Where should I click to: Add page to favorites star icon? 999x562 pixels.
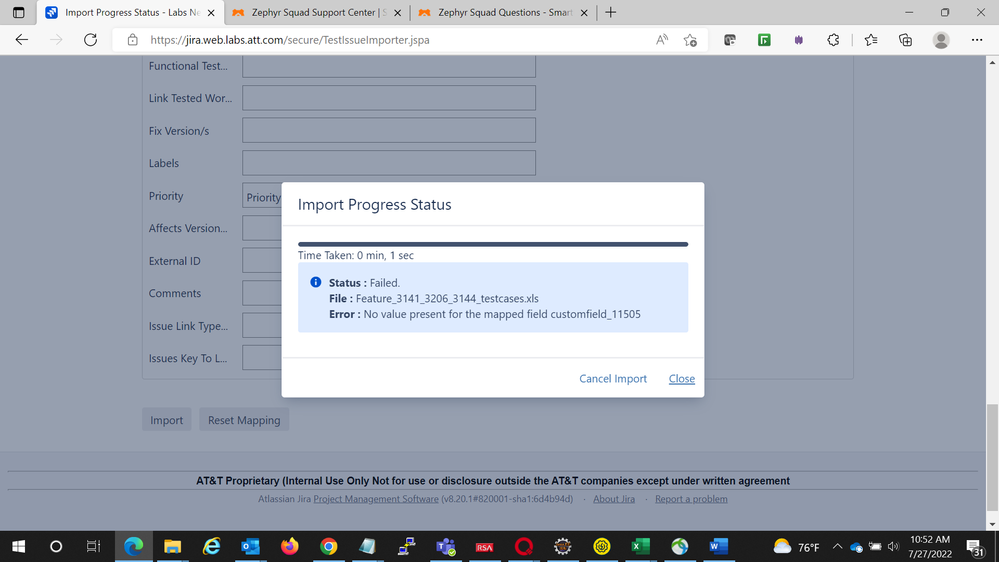pos(690,40)
